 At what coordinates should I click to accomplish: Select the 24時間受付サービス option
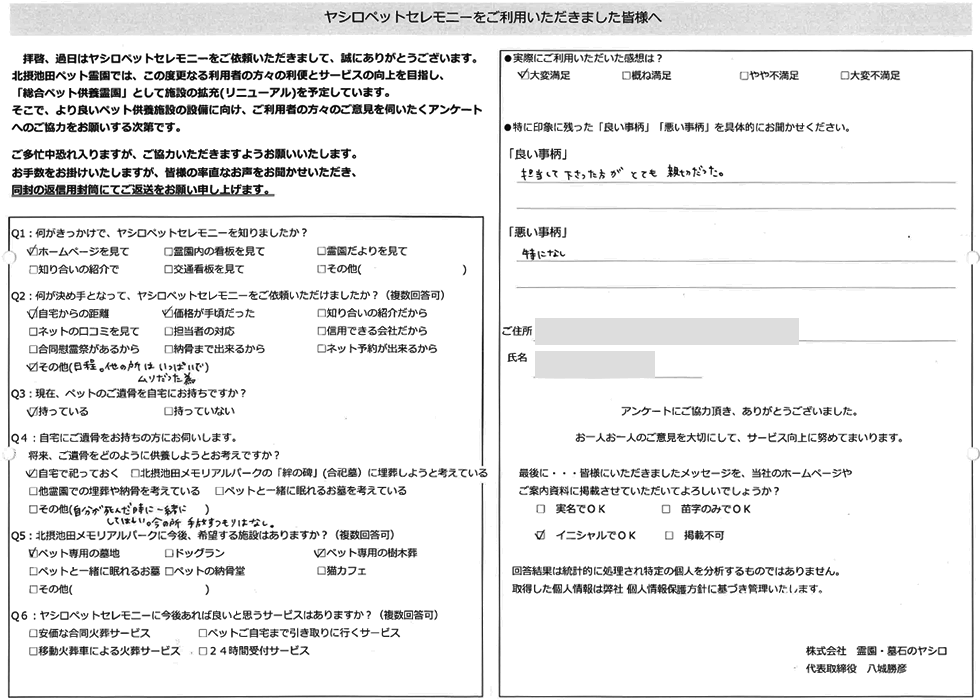coord(204,650)
